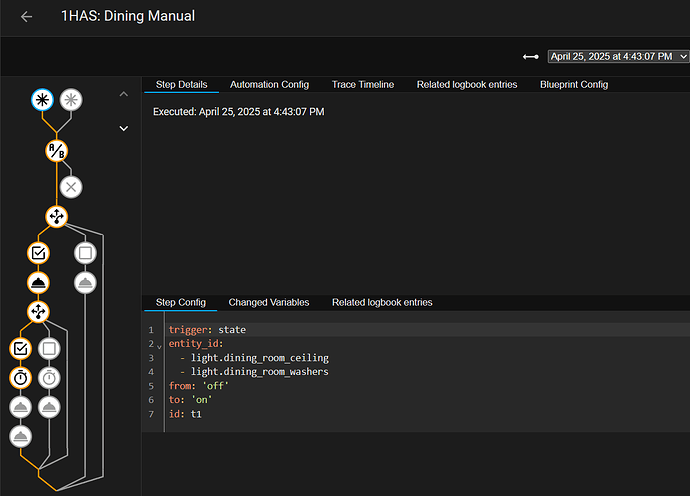
Task: Select the orange checked condition node under first choose
Action: pyautogui.click(x=38, y=253)
